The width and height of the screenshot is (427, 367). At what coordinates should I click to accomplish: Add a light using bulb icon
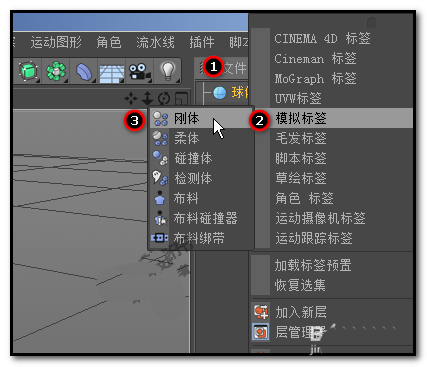coord(167,71)
